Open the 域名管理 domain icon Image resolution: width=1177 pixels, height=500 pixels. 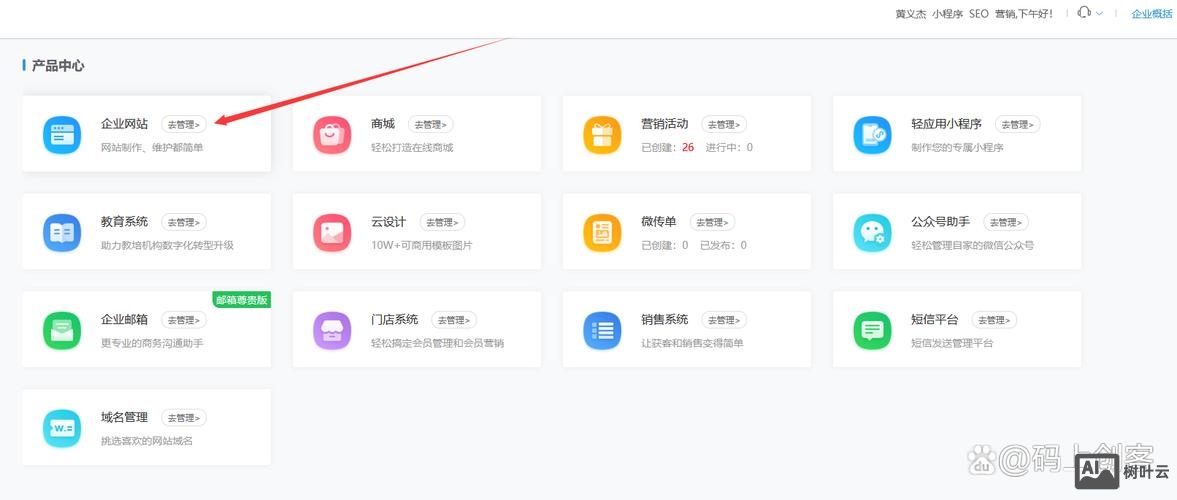[62, 429]
